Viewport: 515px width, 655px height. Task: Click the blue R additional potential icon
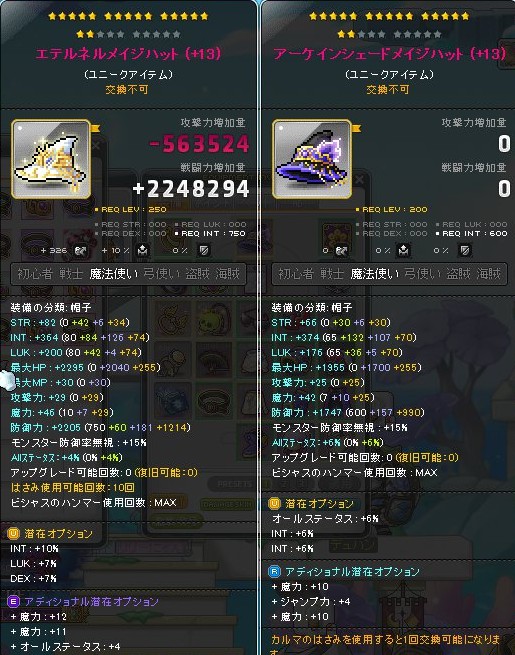[x=274, y=571]
